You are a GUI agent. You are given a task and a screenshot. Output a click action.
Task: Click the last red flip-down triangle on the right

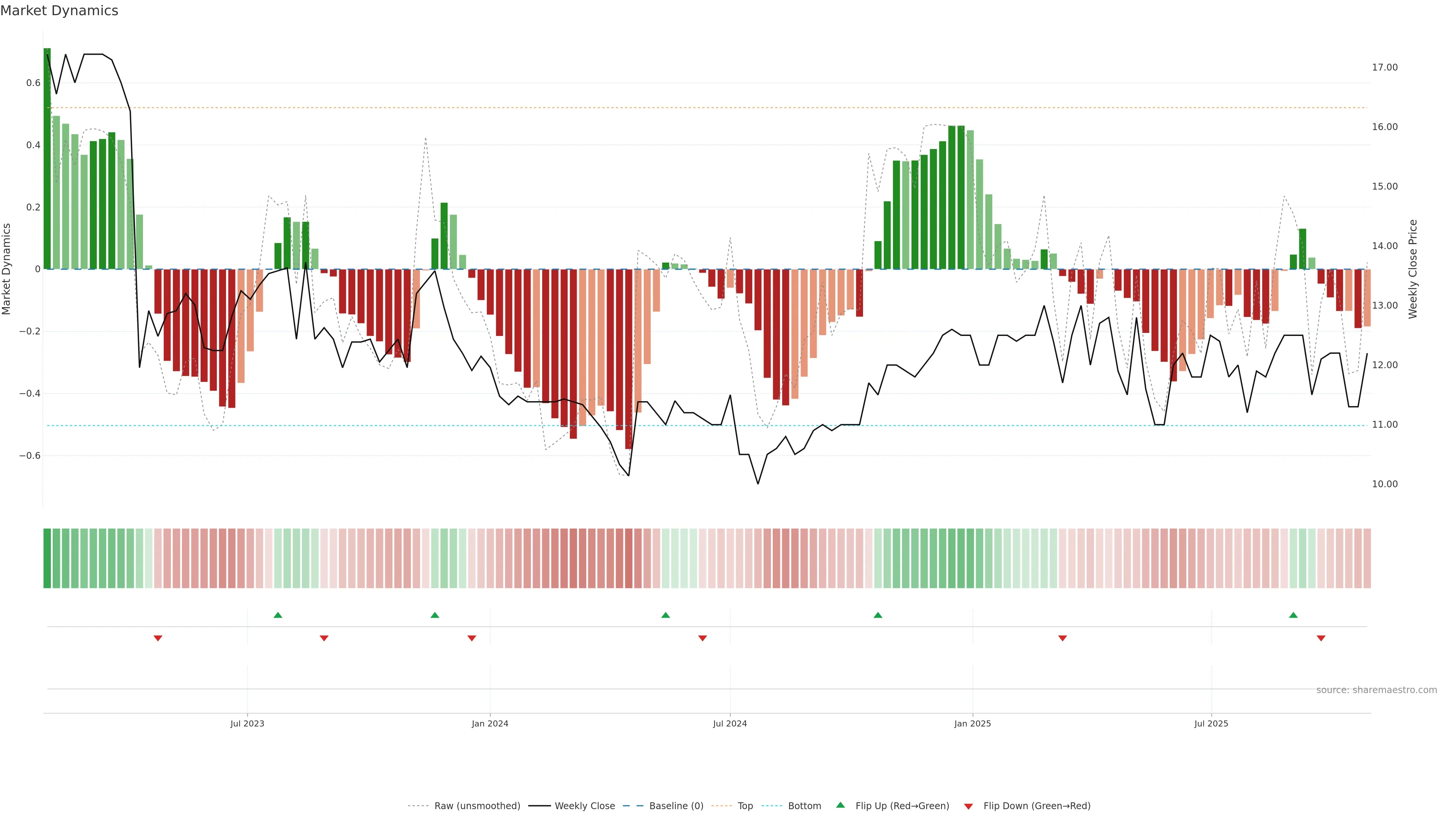1321,638
